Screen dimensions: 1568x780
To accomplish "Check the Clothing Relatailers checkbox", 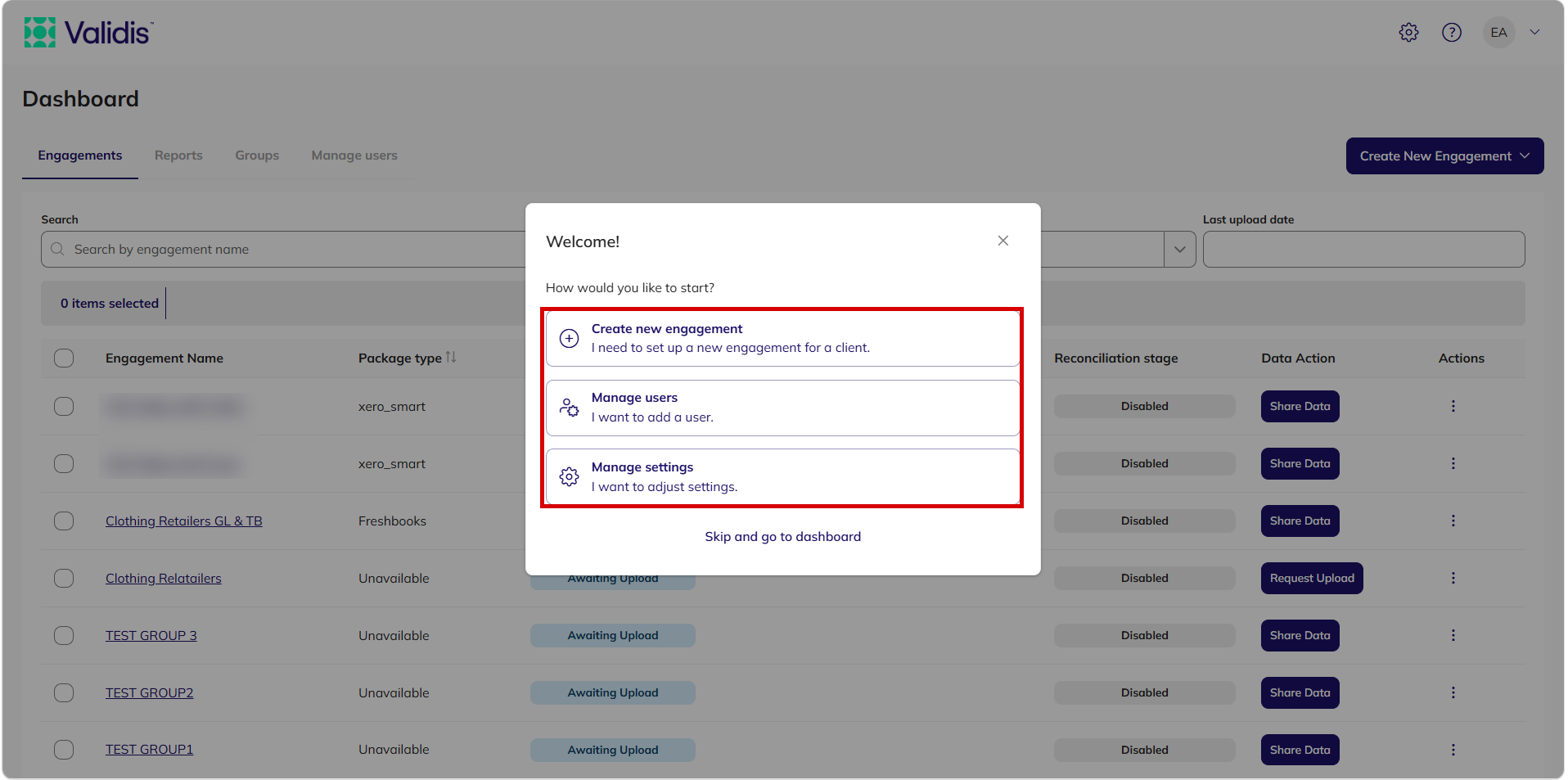I will coord(64,578).
